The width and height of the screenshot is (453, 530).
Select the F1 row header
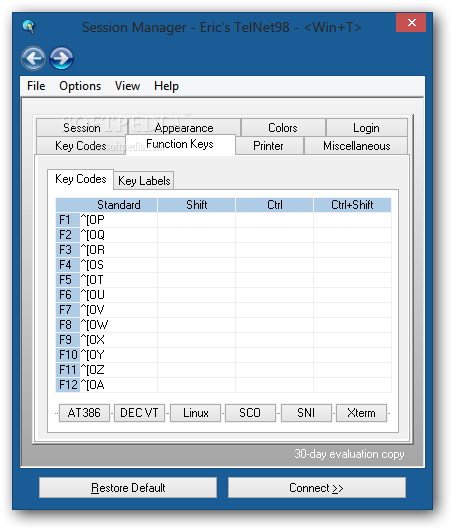68,220
